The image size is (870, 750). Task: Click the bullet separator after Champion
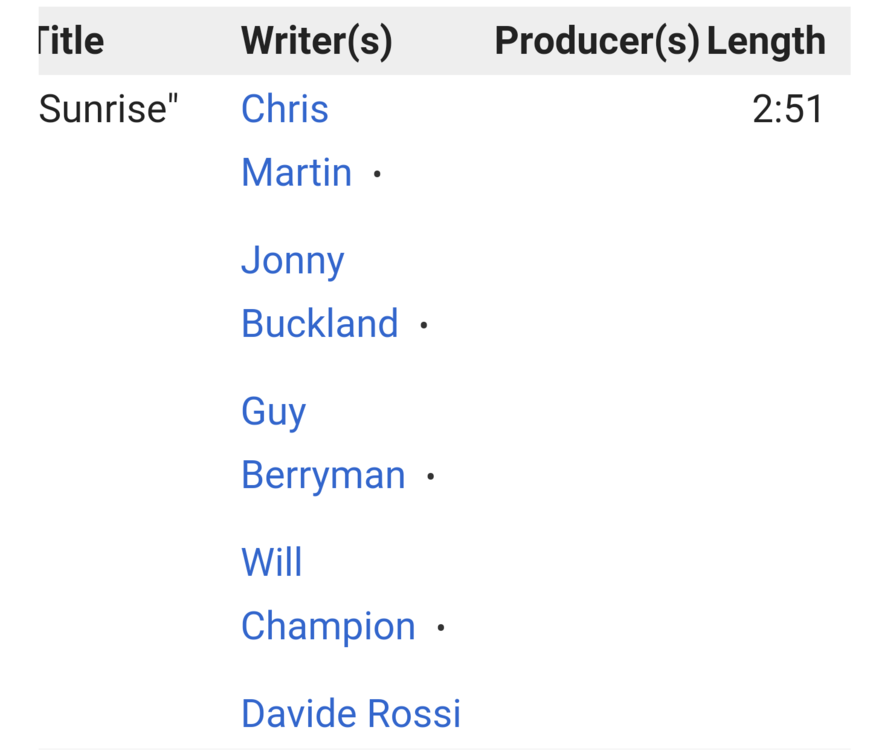pyautogui.click(x=441, y=628)
